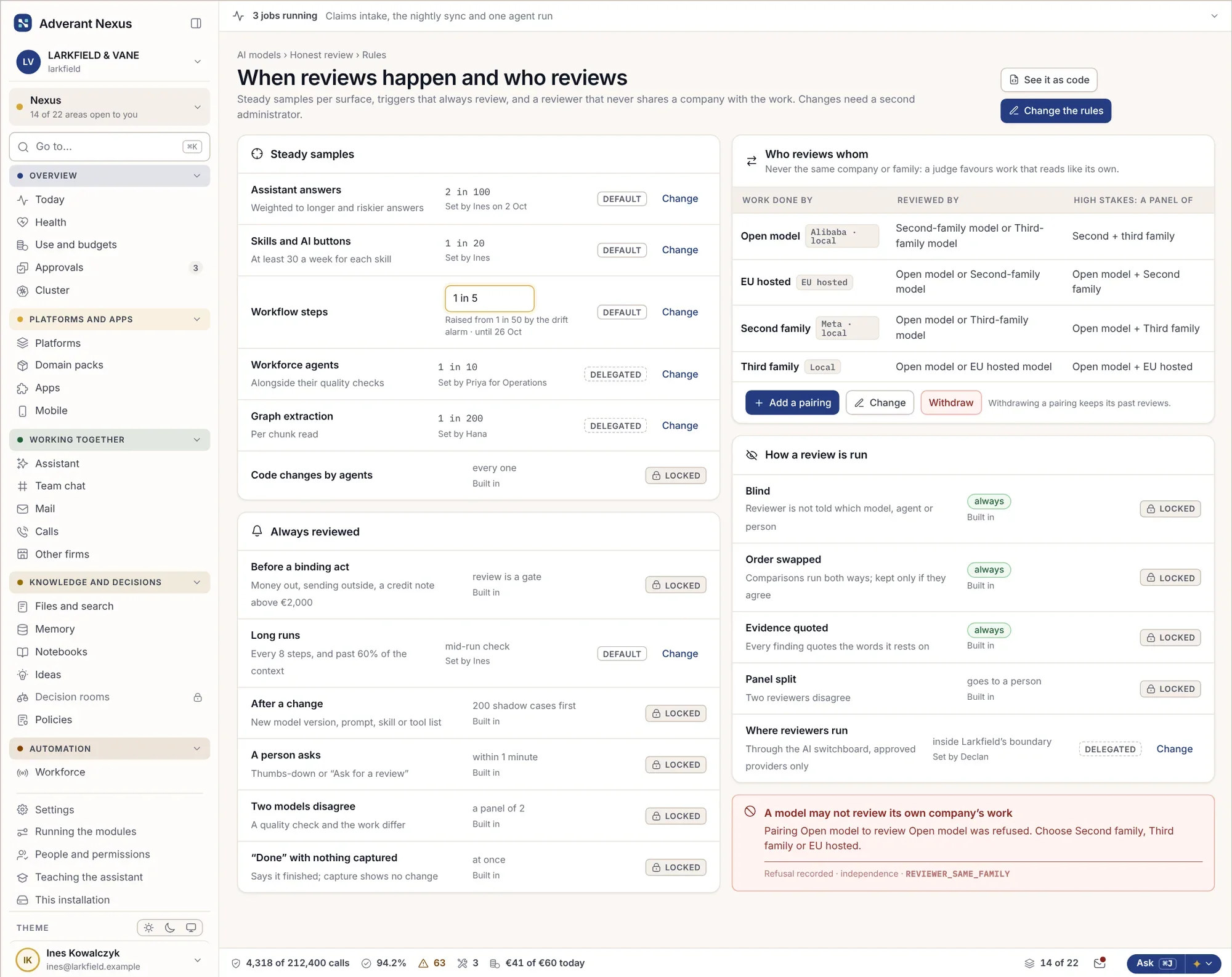Click the Go to search field
The width and height of the screenshot is (1232, 977).
tap(110, 147)
